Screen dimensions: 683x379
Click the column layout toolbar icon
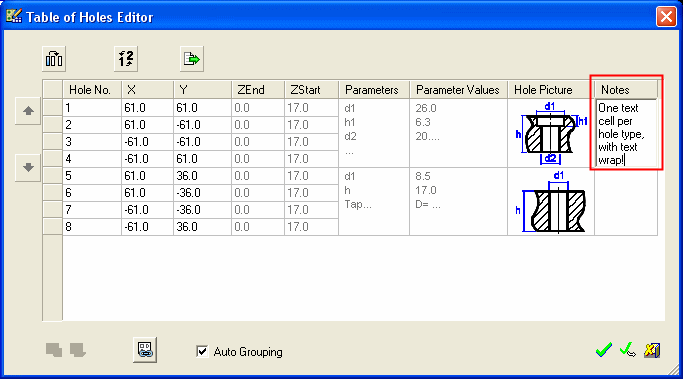tap(54, 59)
